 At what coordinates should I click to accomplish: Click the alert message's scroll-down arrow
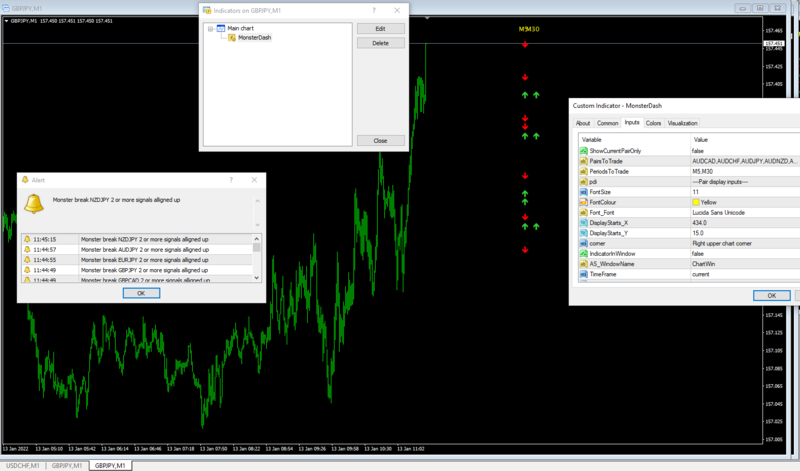coord(258,225)
